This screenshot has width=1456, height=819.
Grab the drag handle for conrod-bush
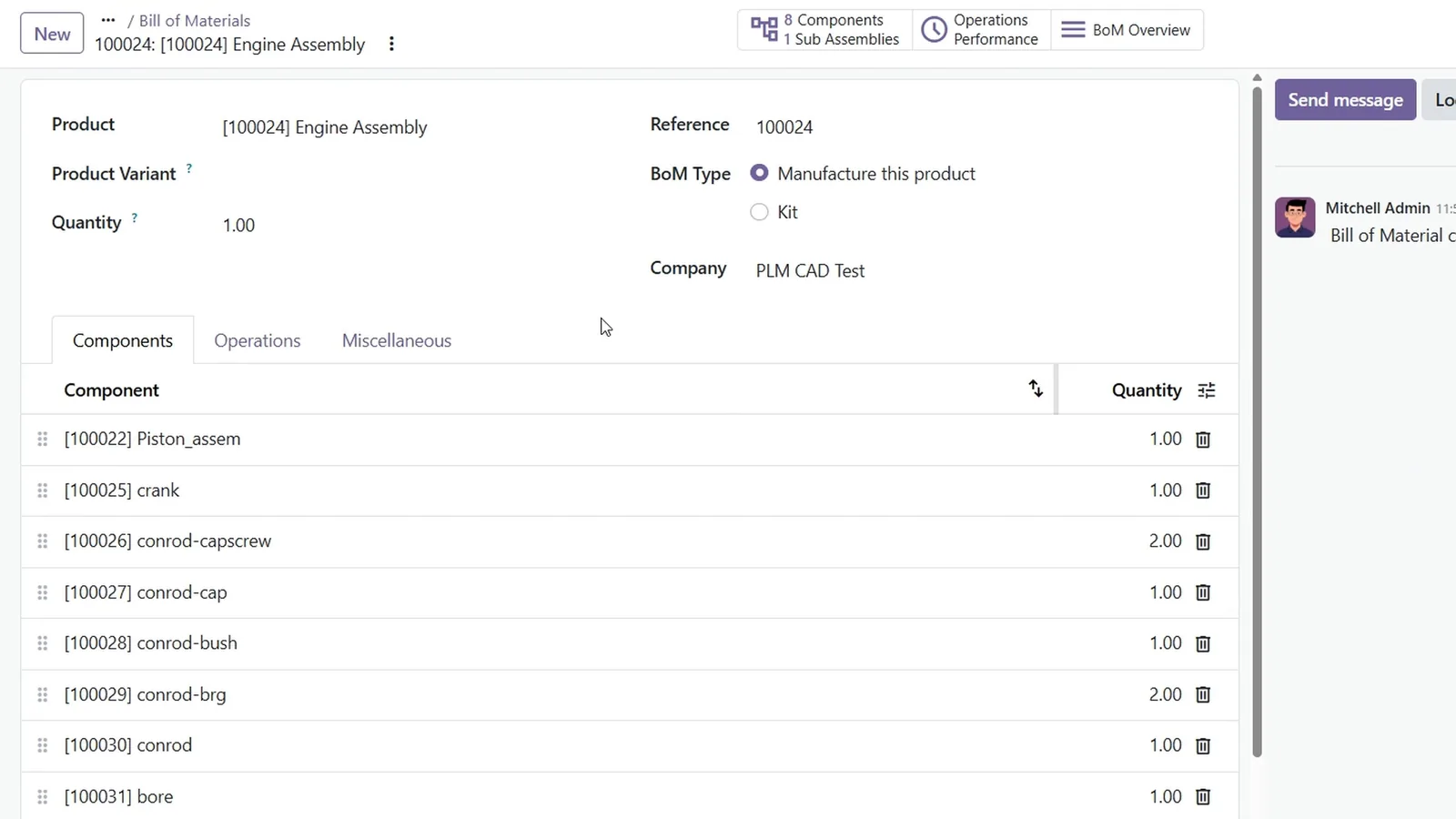[42, 643]
